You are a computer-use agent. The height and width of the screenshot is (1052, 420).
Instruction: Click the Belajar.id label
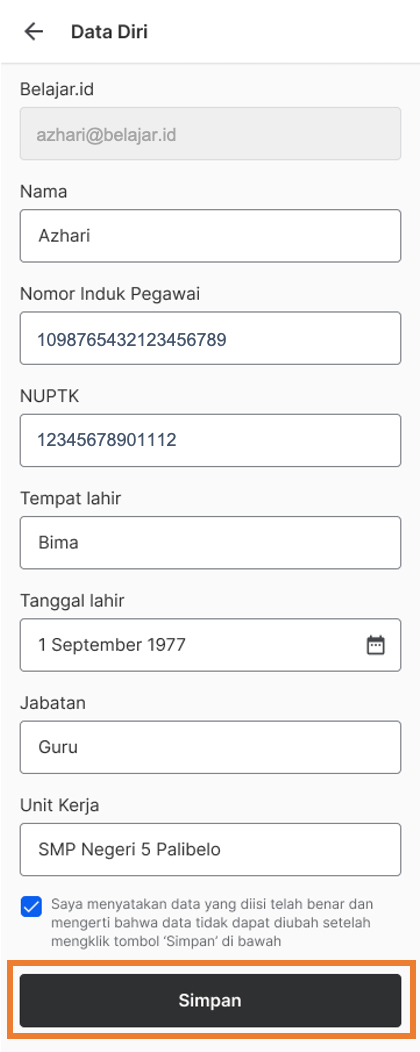[x=56, y=89]
